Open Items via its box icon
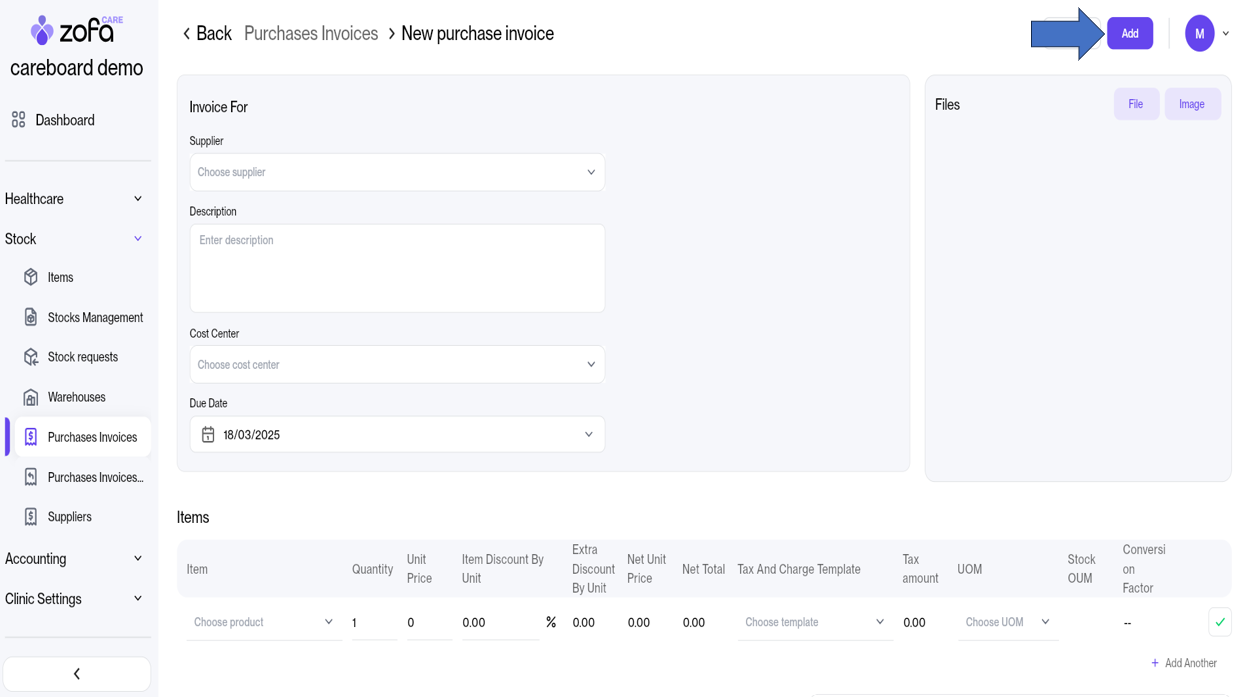Viewport: 1240px width, 697px height. pyautogui.click(x=31, y=277)
